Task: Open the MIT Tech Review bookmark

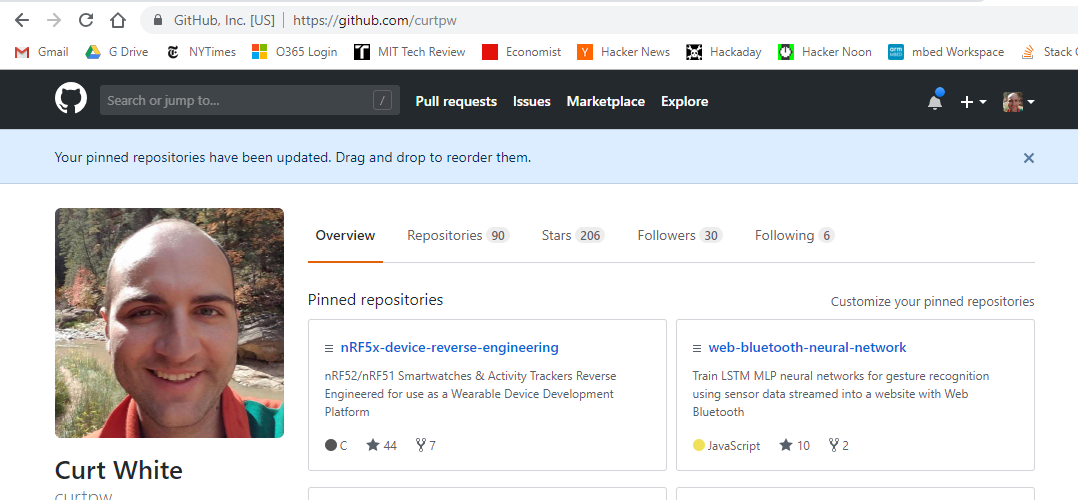Action: [x=410, y=52]
